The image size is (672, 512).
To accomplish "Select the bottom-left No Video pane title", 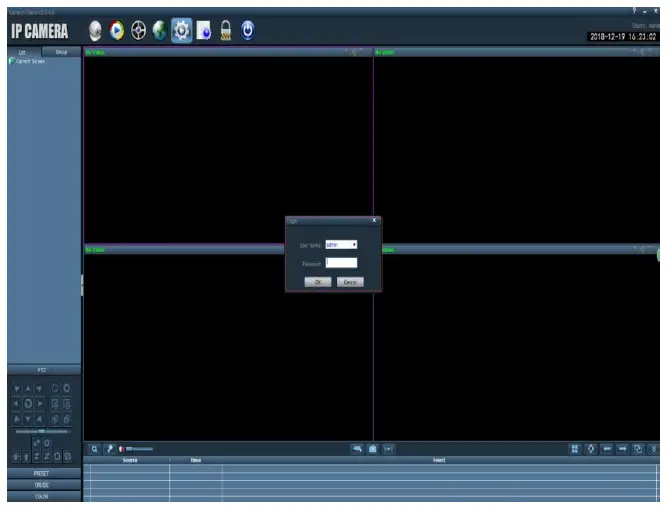I will pyautogui.click(x=95, y=250).
